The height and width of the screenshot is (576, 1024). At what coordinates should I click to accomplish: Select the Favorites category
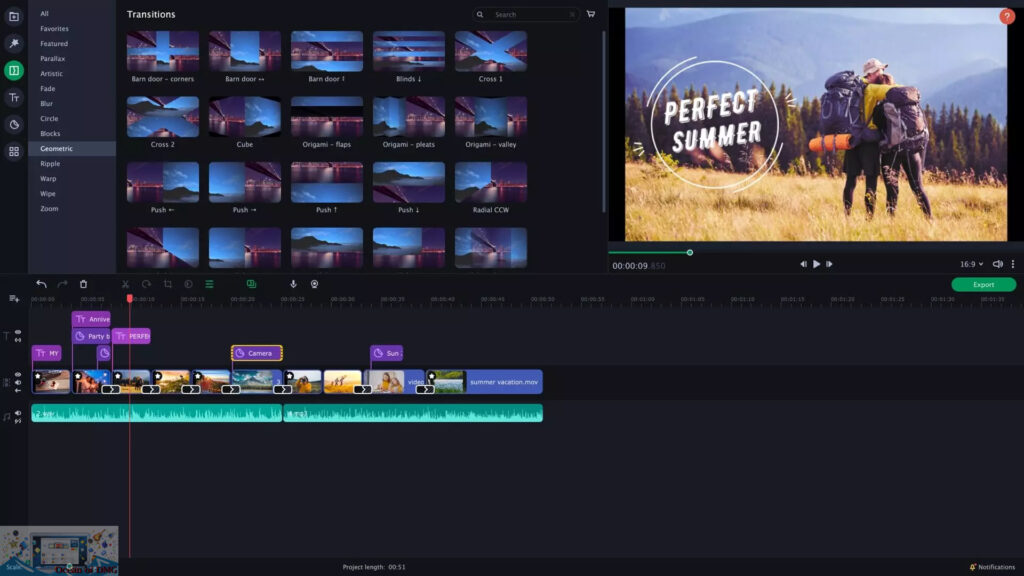point(54,29)
